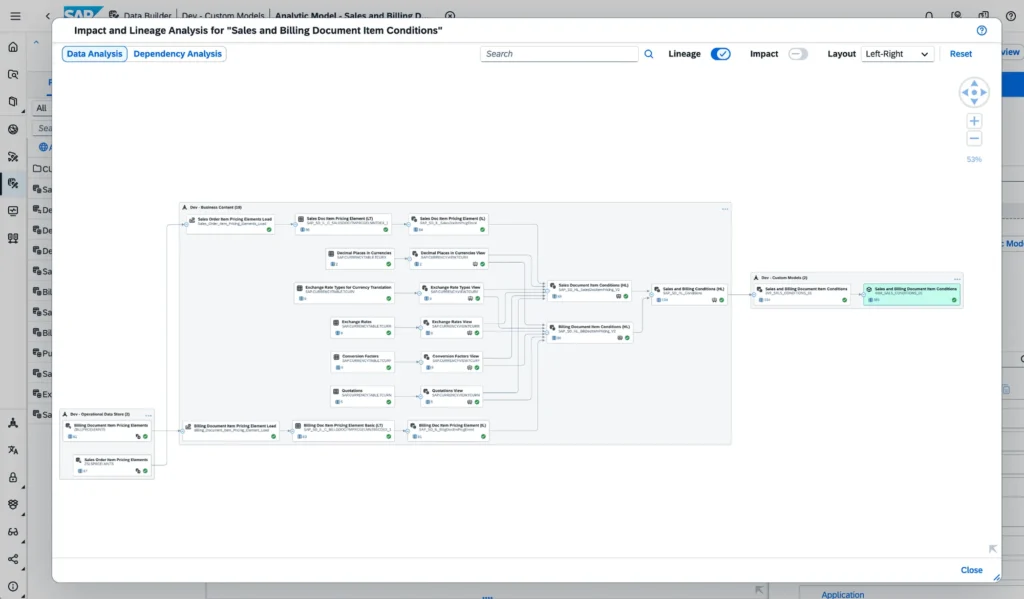Image resolution: width=1024 pixels, height=599 pixels.
Task: Open the Layout Left-Right dropdown
Action: click(897, 54)
